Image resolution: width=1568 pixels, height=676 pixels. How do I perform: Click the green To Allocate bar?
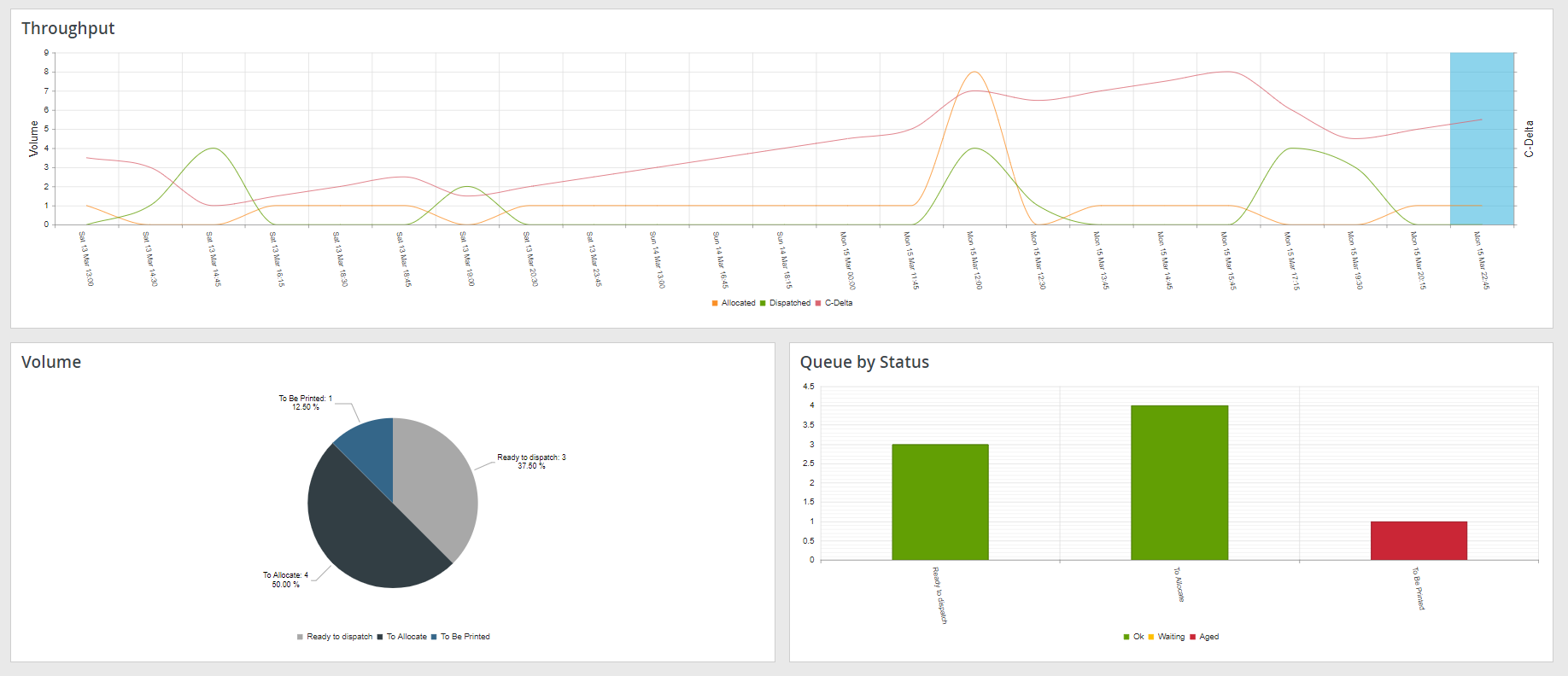coord(1179,482)
